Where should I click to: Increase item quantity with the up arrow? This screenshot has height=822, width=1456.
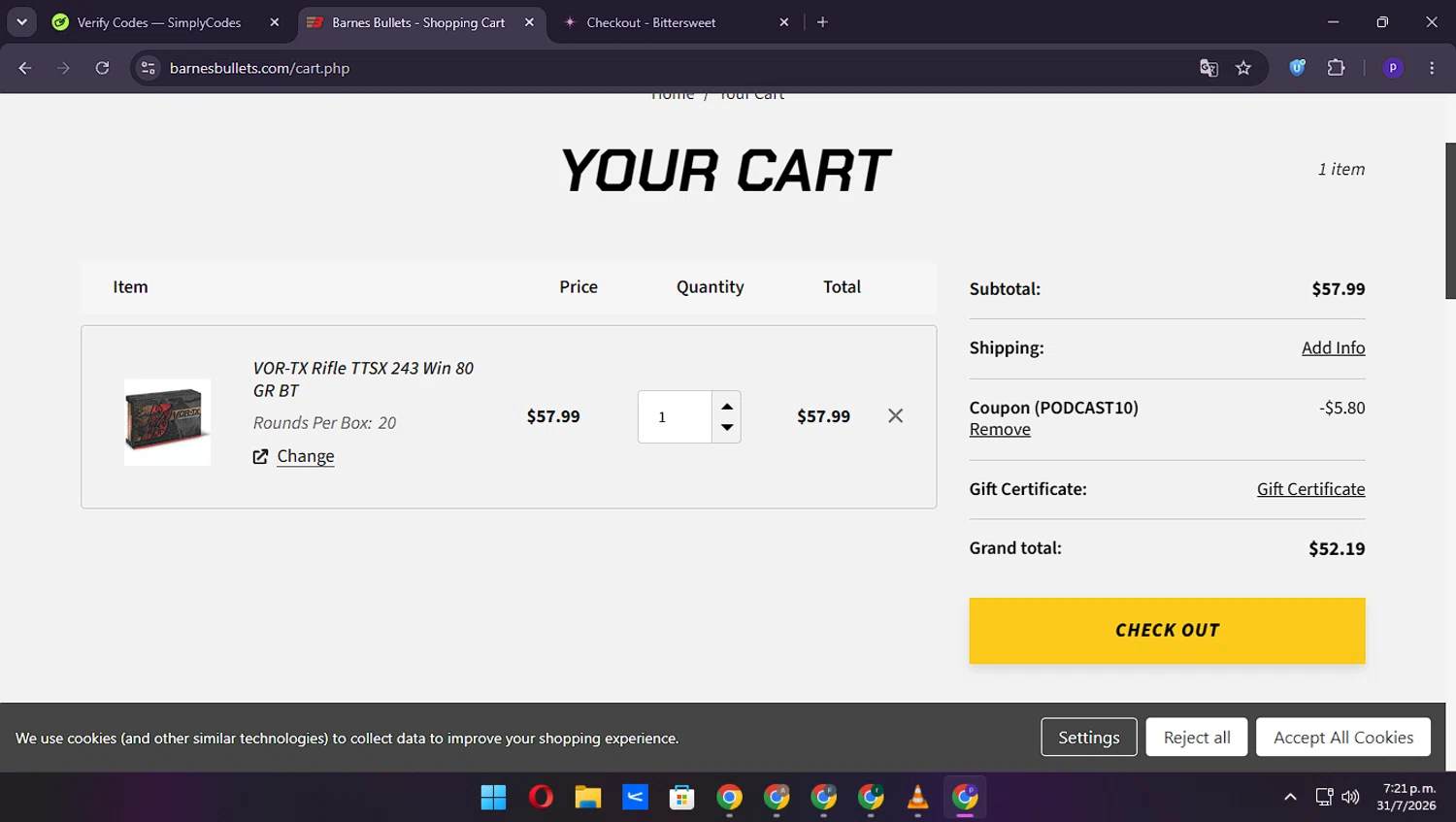(727, 406)
